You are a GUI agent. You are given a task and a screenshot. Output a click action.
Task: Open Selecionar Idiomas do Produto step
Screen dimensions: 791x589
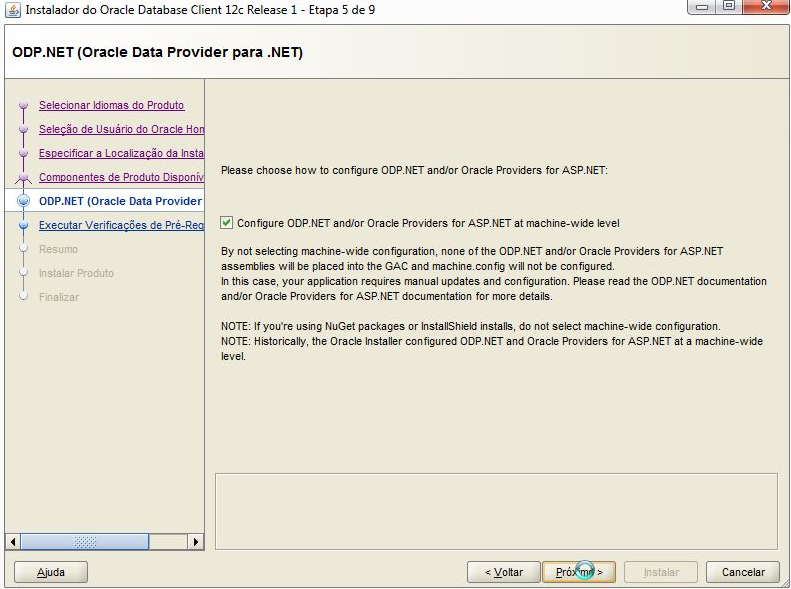tap(111, 105)
